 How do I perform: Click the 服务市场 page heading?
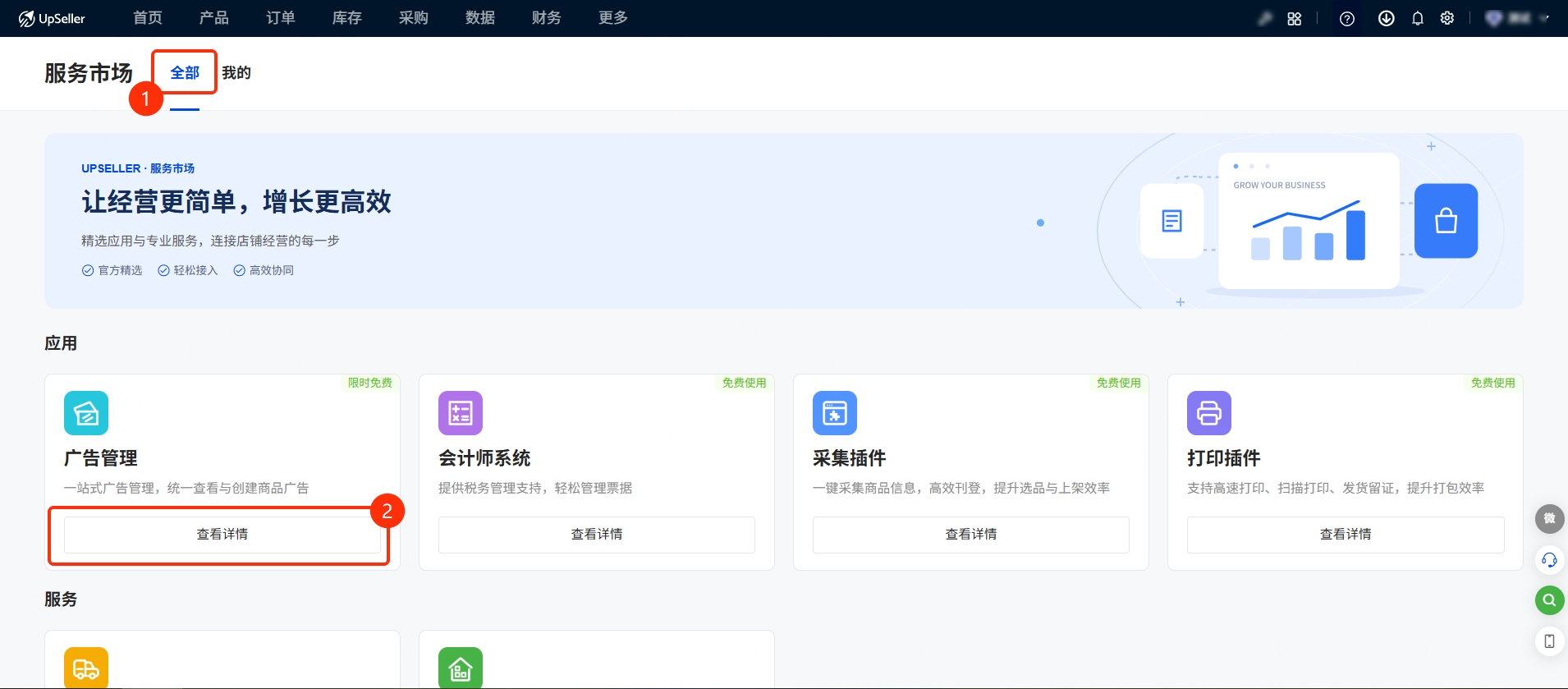89,73
